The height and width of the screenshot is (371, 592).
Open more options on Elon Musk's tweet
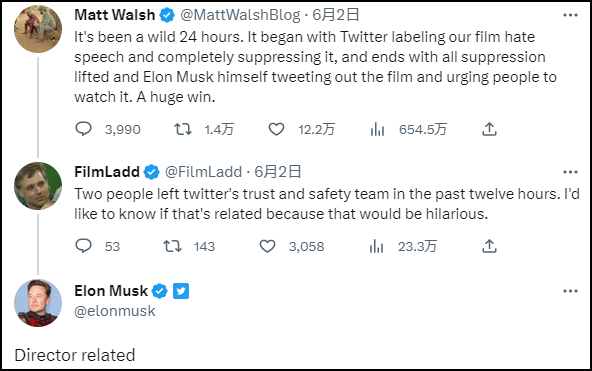click(x=570, y=291)
